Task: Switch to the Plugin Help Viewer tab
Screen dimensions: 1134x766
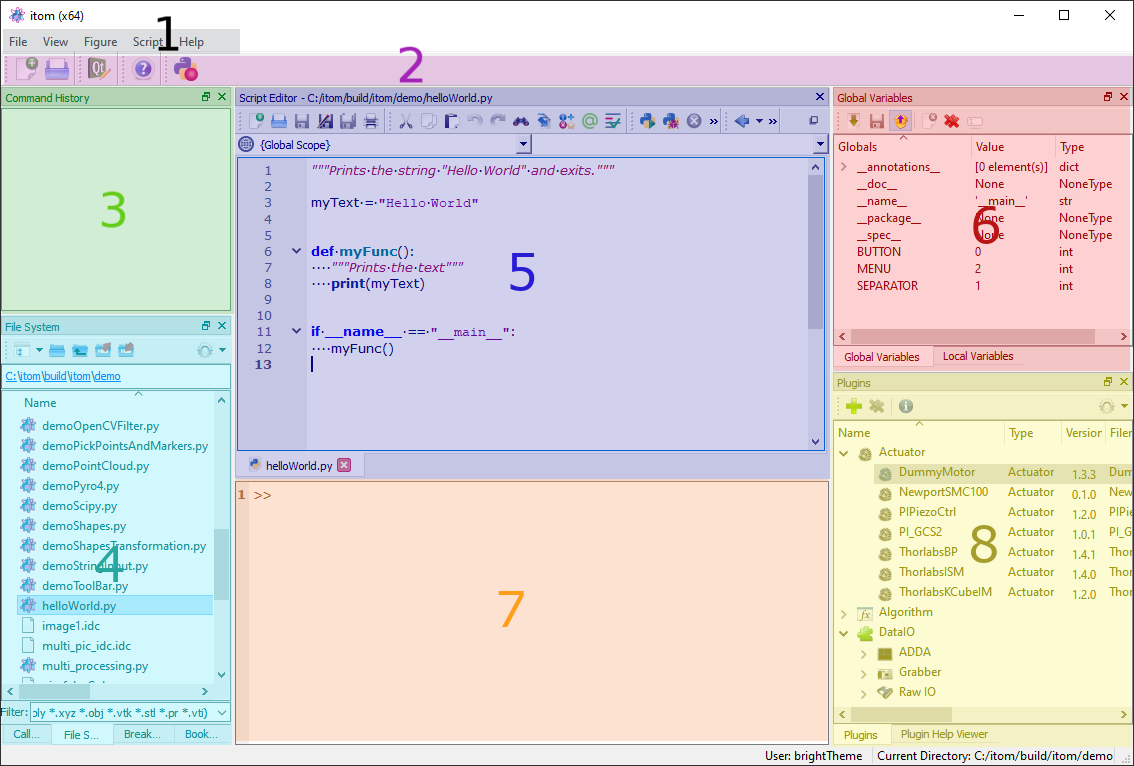Action: point(944,734)
